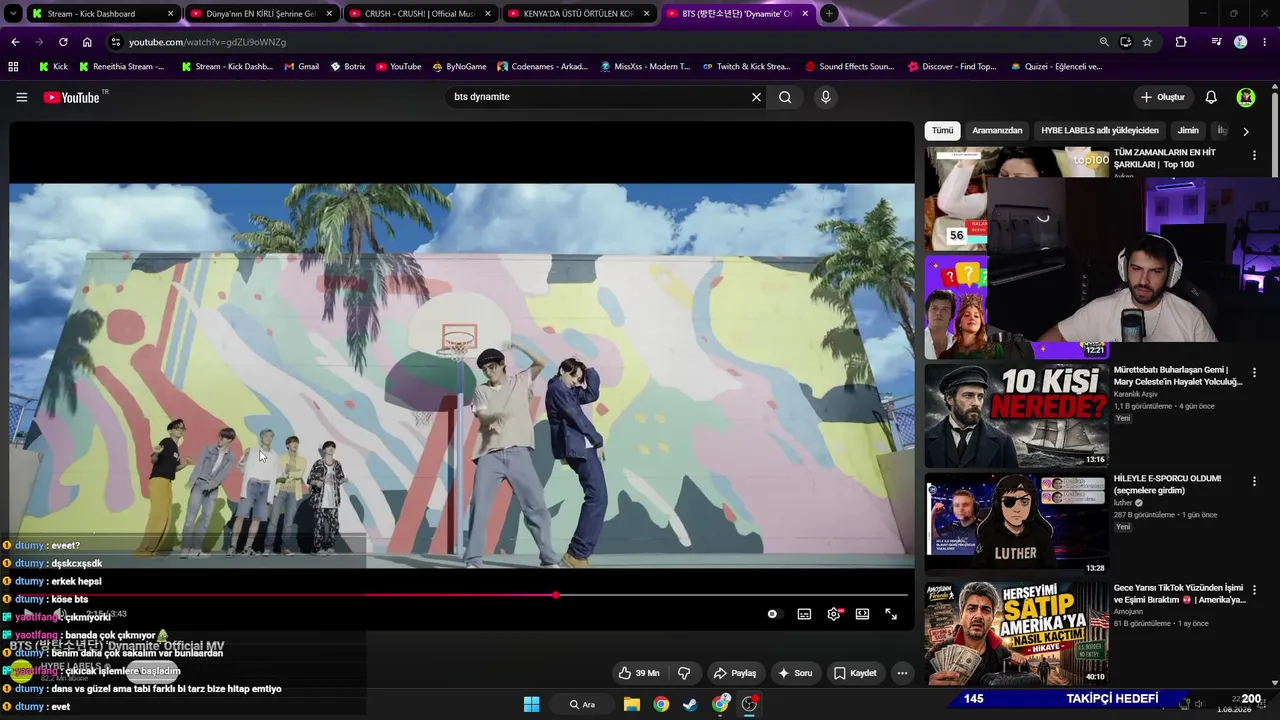Open the taskbar Ara search box

tap(583, 704)
